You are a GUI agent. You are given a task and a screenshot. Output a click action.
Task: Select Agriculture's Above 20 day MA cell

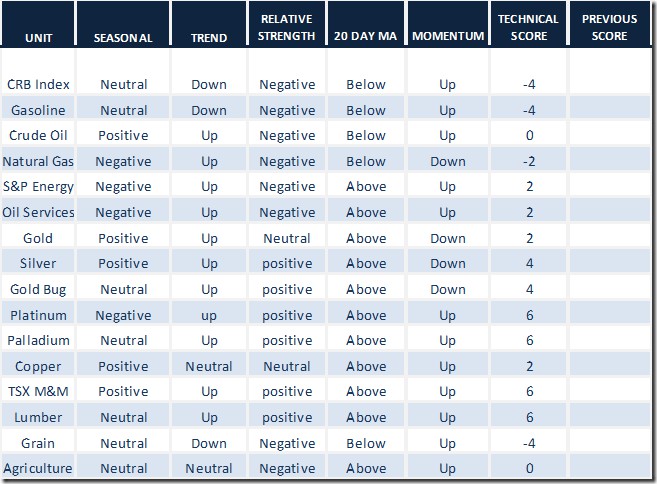point(366,468)
